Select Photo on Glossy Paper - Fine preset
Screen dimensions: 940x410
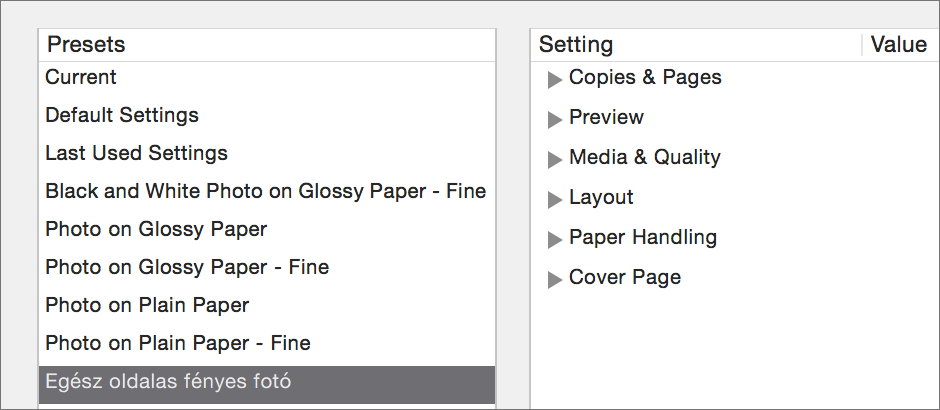click(267, 267)
